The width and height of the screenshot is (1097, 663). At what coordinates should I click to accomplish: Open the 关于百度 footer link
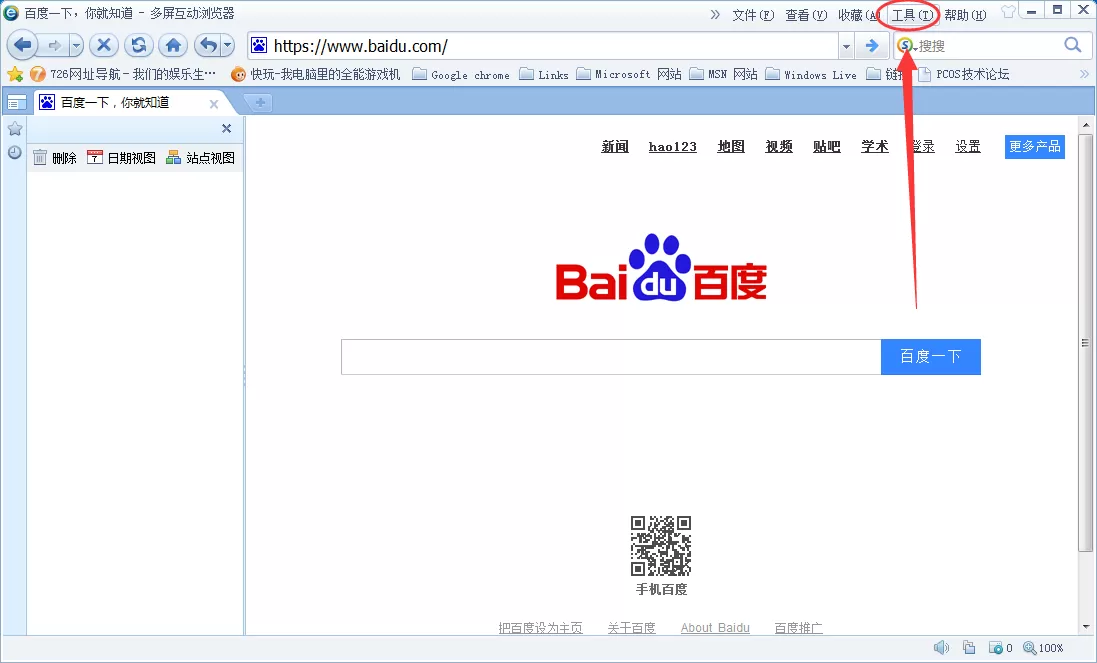pos(632,627)
